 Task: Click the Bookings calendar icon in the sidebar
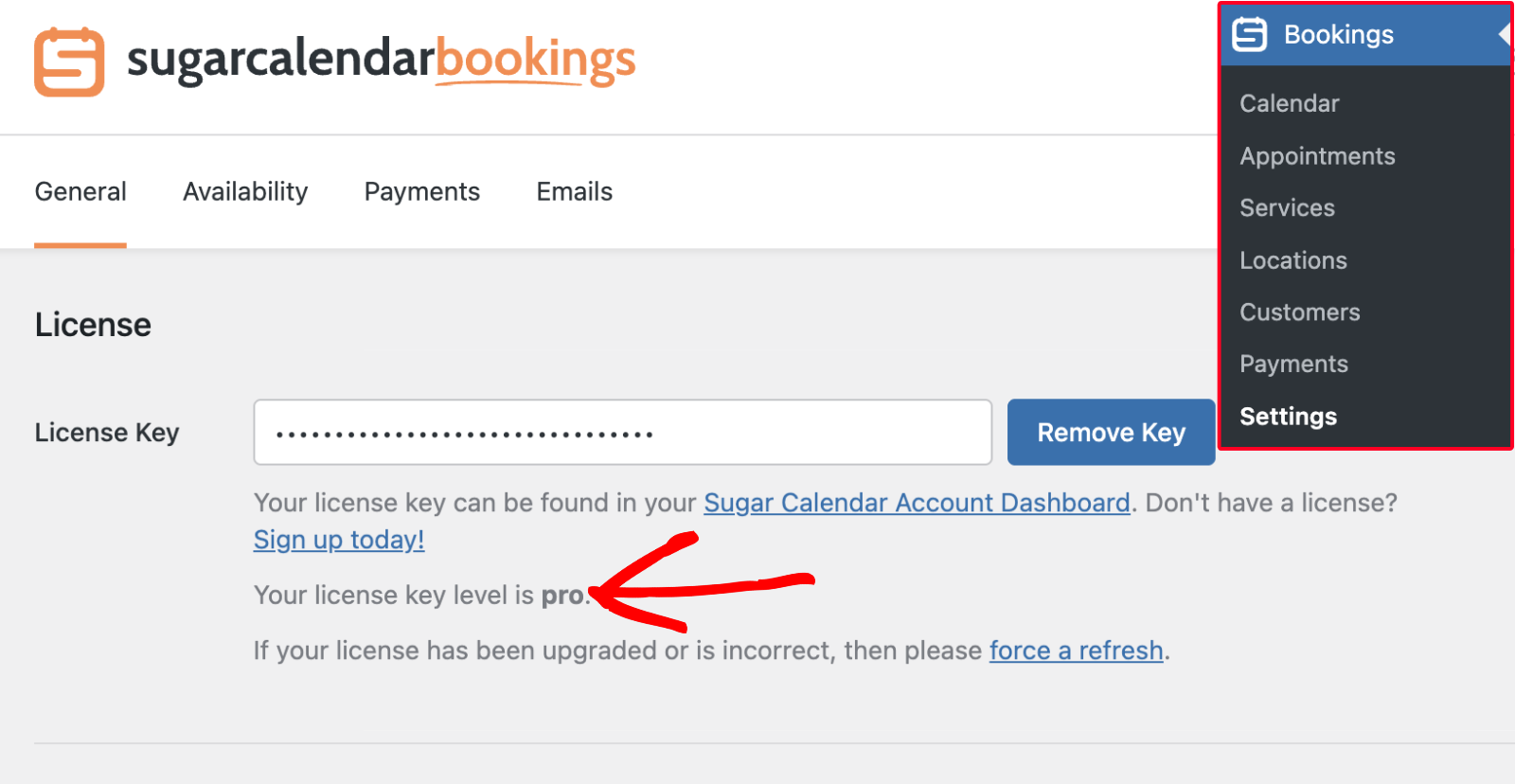pyautogui.click(x=1250, y=34)
